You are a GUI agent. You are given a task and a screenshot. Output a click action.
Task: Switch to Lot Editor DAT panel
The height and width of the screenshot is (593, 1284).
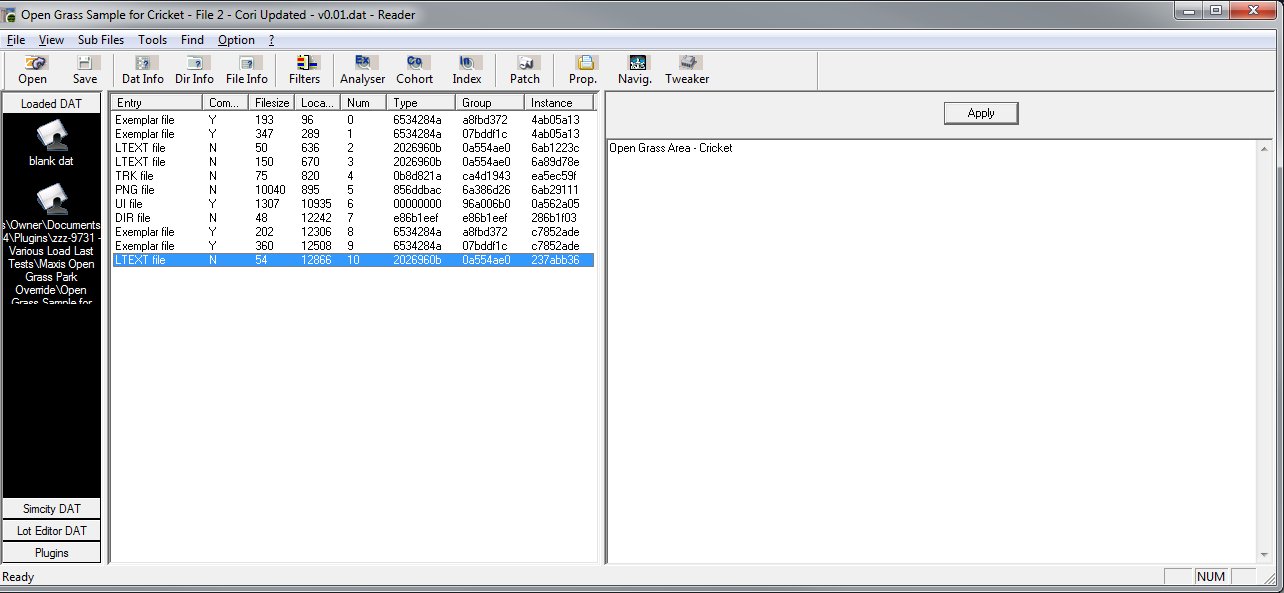(x=52, y=531)
